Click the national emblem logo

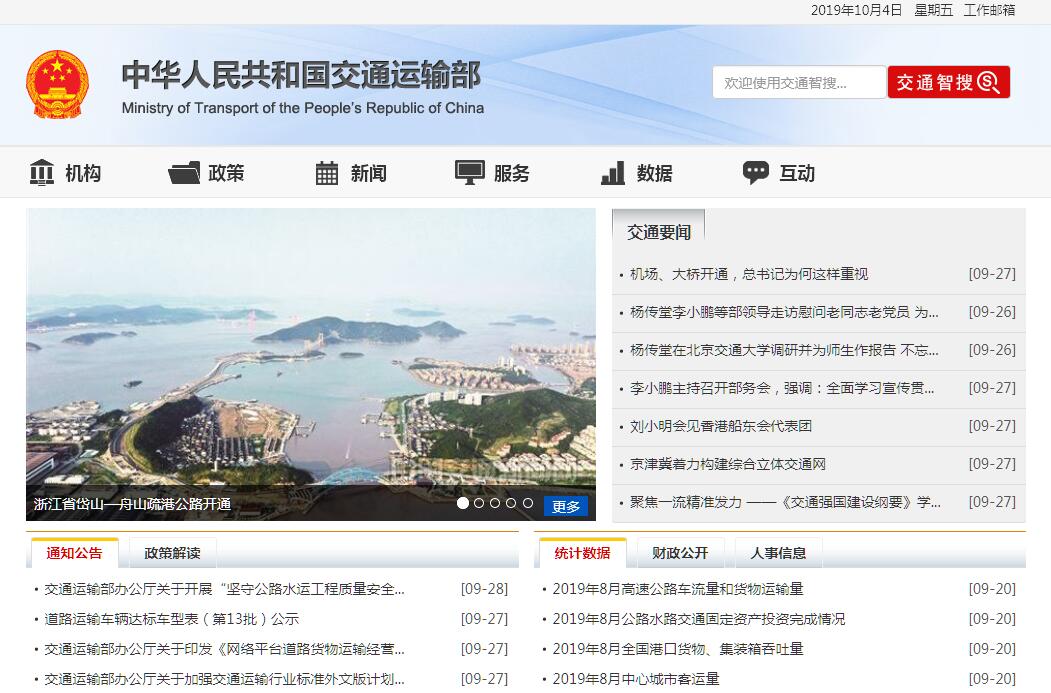click(57, 85)
